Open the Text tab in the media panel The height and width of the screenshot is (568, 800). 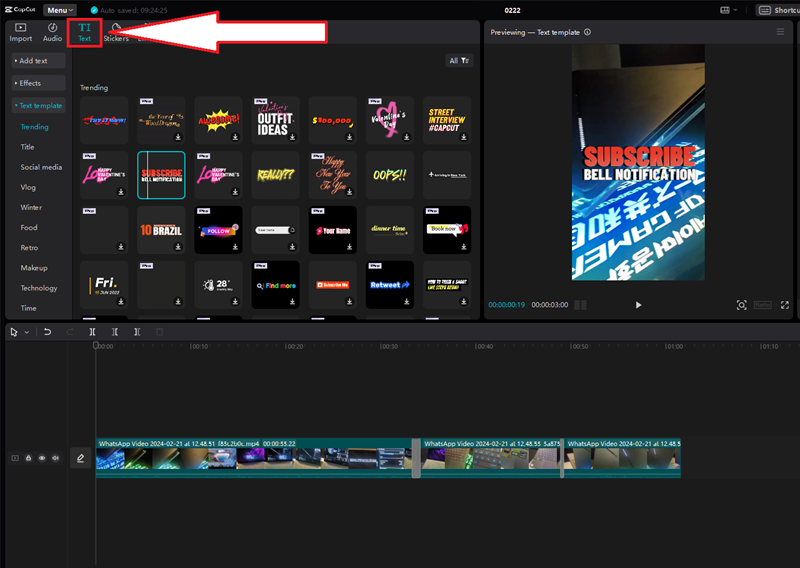point(84,33)
